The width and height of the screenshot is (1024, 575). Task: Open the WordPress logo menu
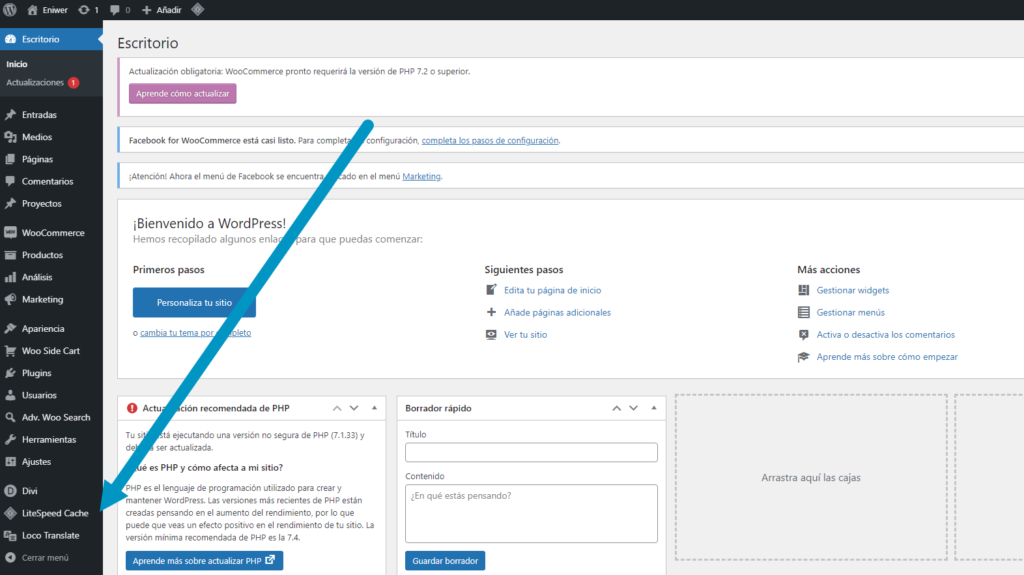coord(10,10)
